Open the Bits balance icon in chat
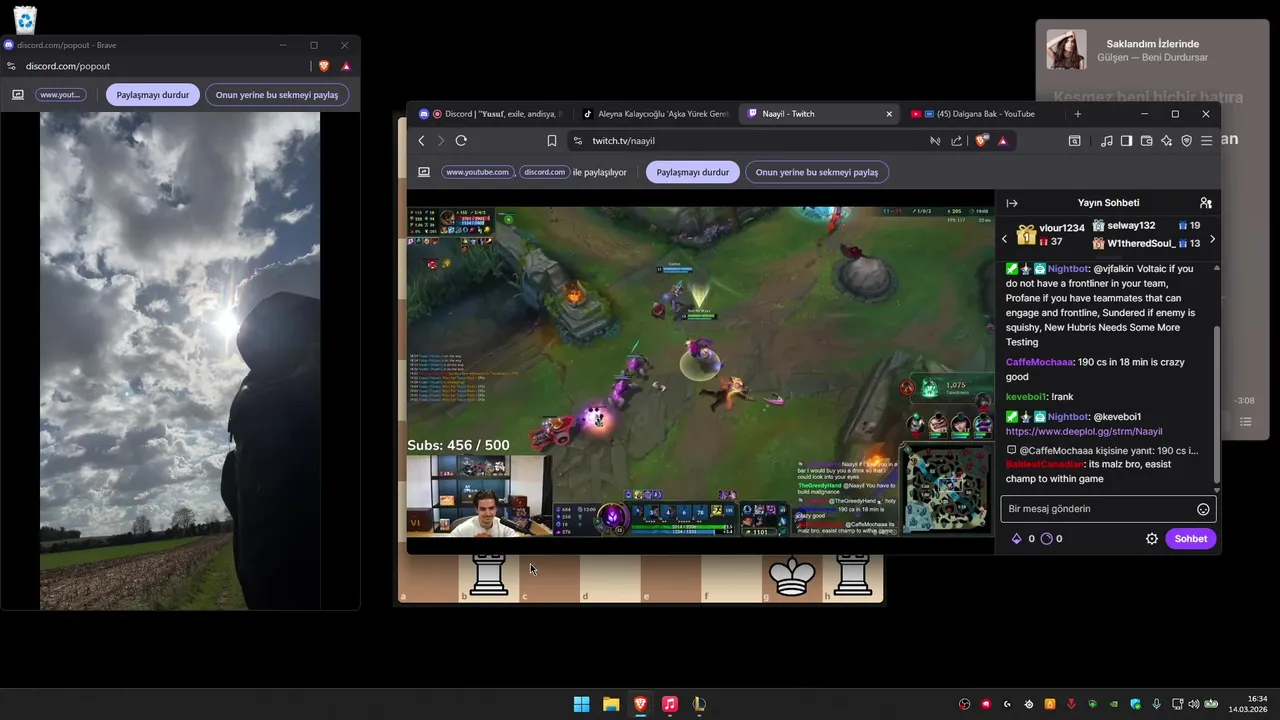The image size is (1280, 720). point(1017,539)
